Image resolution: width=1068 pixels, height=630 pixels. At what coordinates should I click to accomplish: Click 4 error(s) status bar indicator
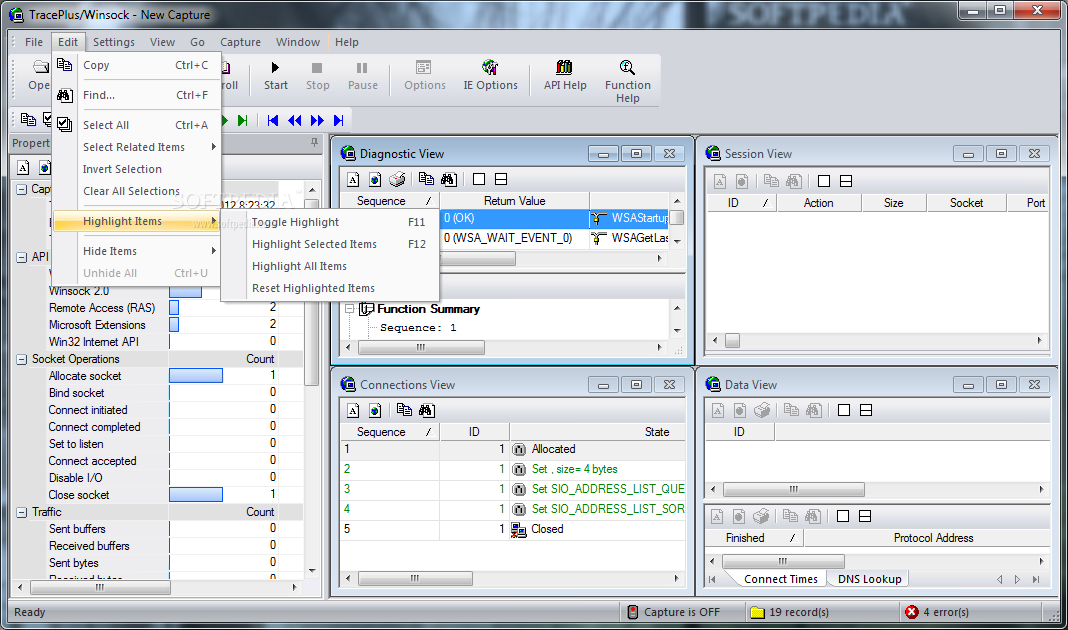[x=937, y=612]
